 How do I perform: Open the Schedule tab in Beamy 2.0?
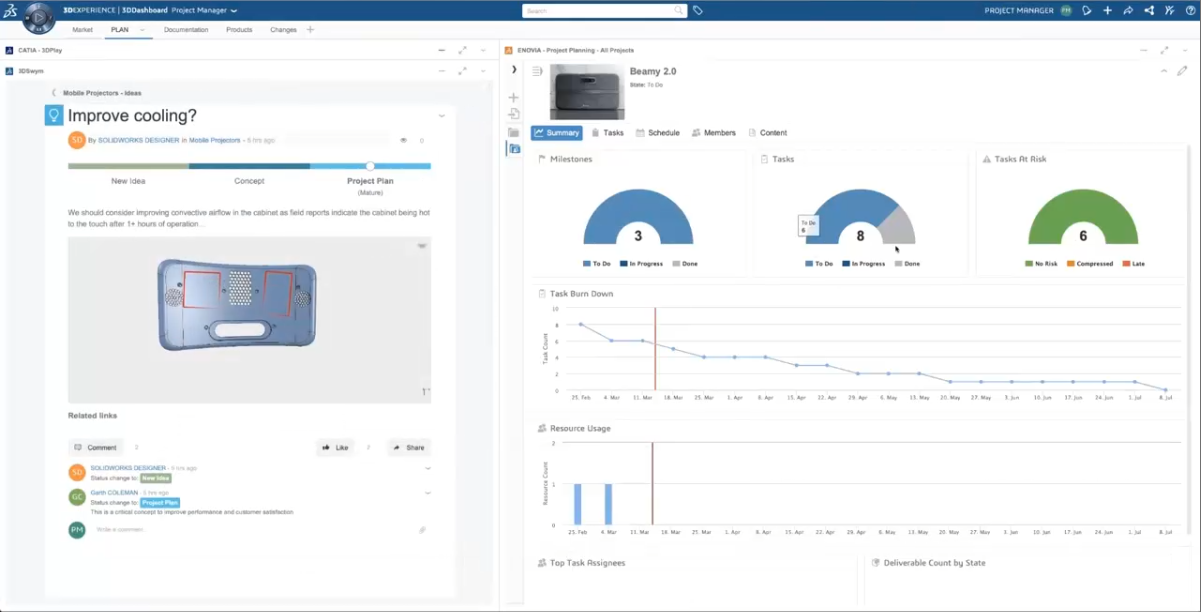(658, 133)
